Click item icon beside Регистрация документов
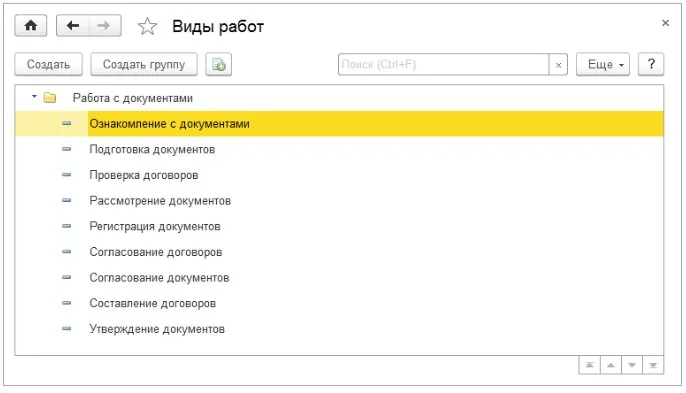The width and height of the screenshot is (686, 393). coord(66,226)
